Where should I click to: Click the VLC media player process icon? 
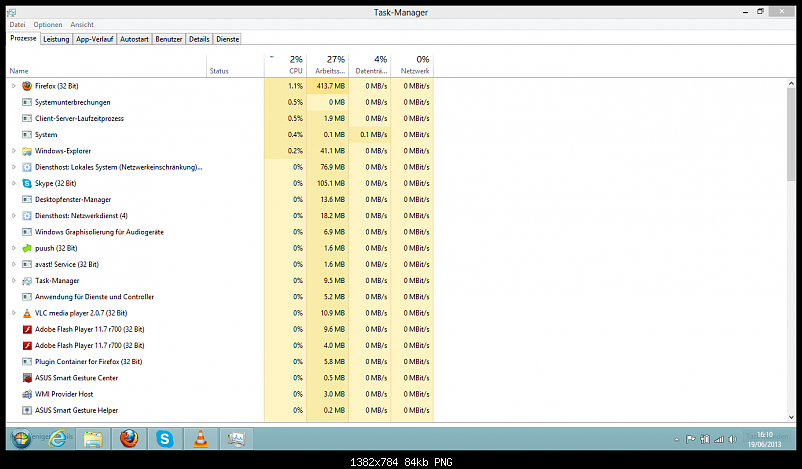27,313
